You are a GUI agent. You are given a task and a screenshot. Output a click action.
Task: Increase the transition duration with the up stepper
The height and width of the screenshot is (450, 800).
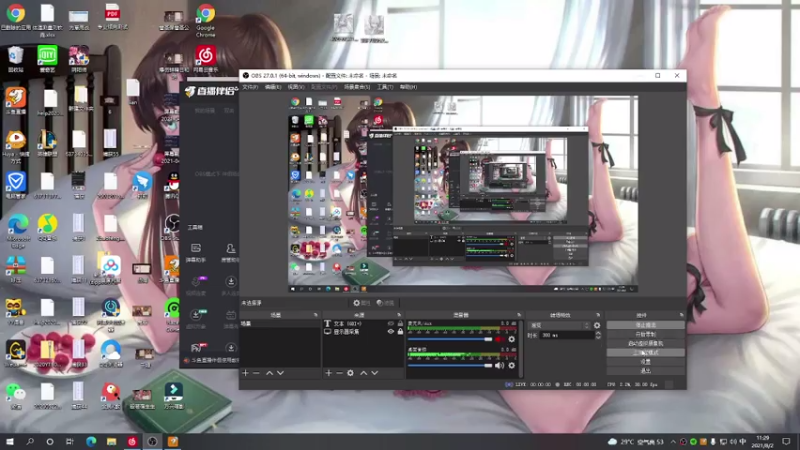tap(598, 333)
